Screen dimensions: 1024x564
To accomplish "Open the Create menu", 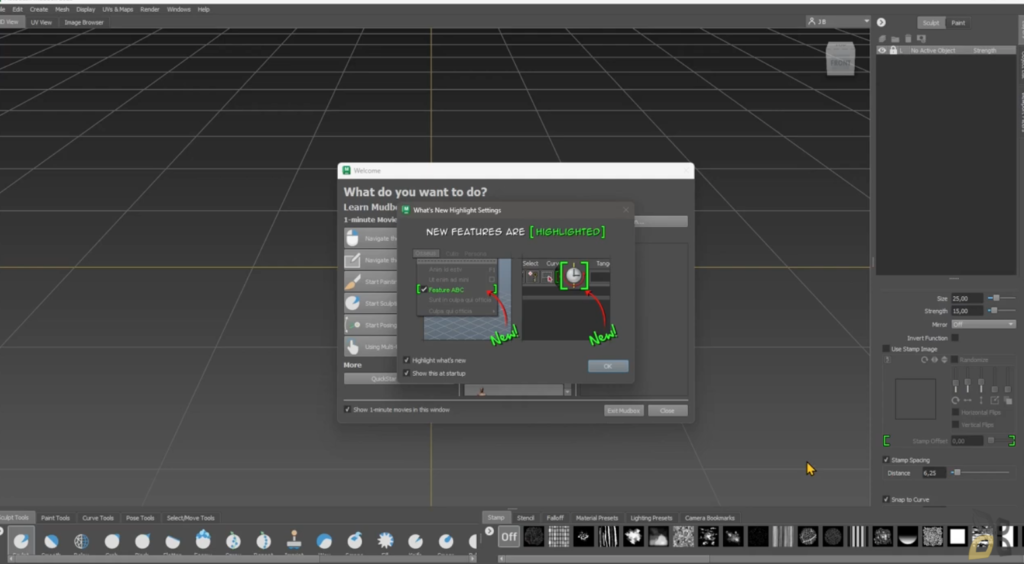I will [39, 9].
